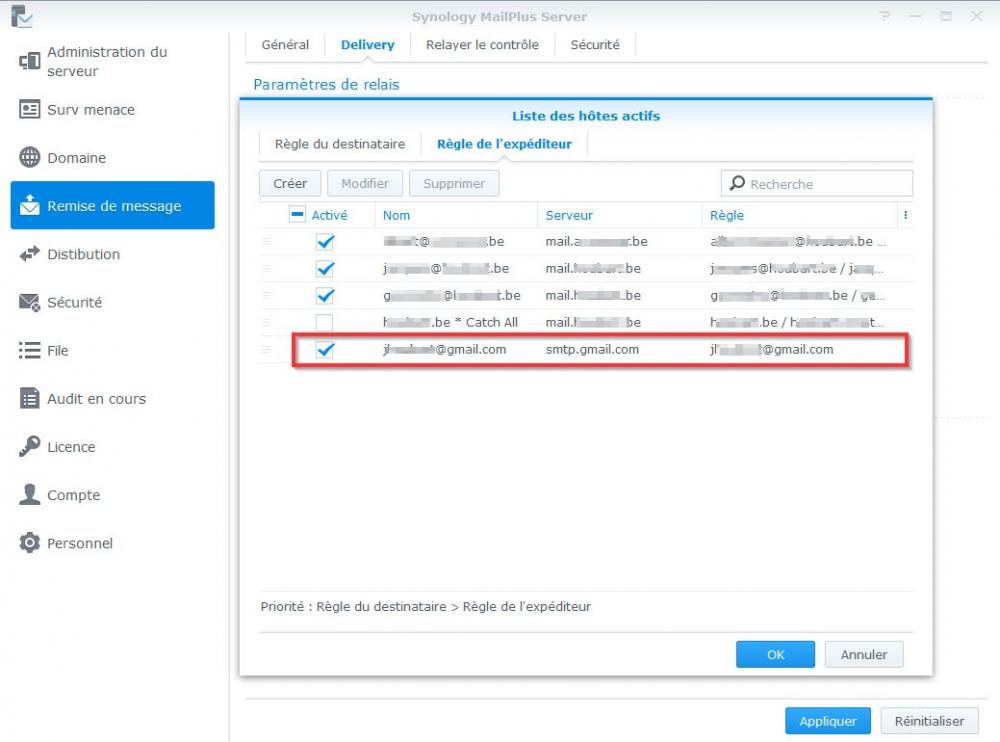
Task: Click the Supprimer button
Action: point(454,183)
